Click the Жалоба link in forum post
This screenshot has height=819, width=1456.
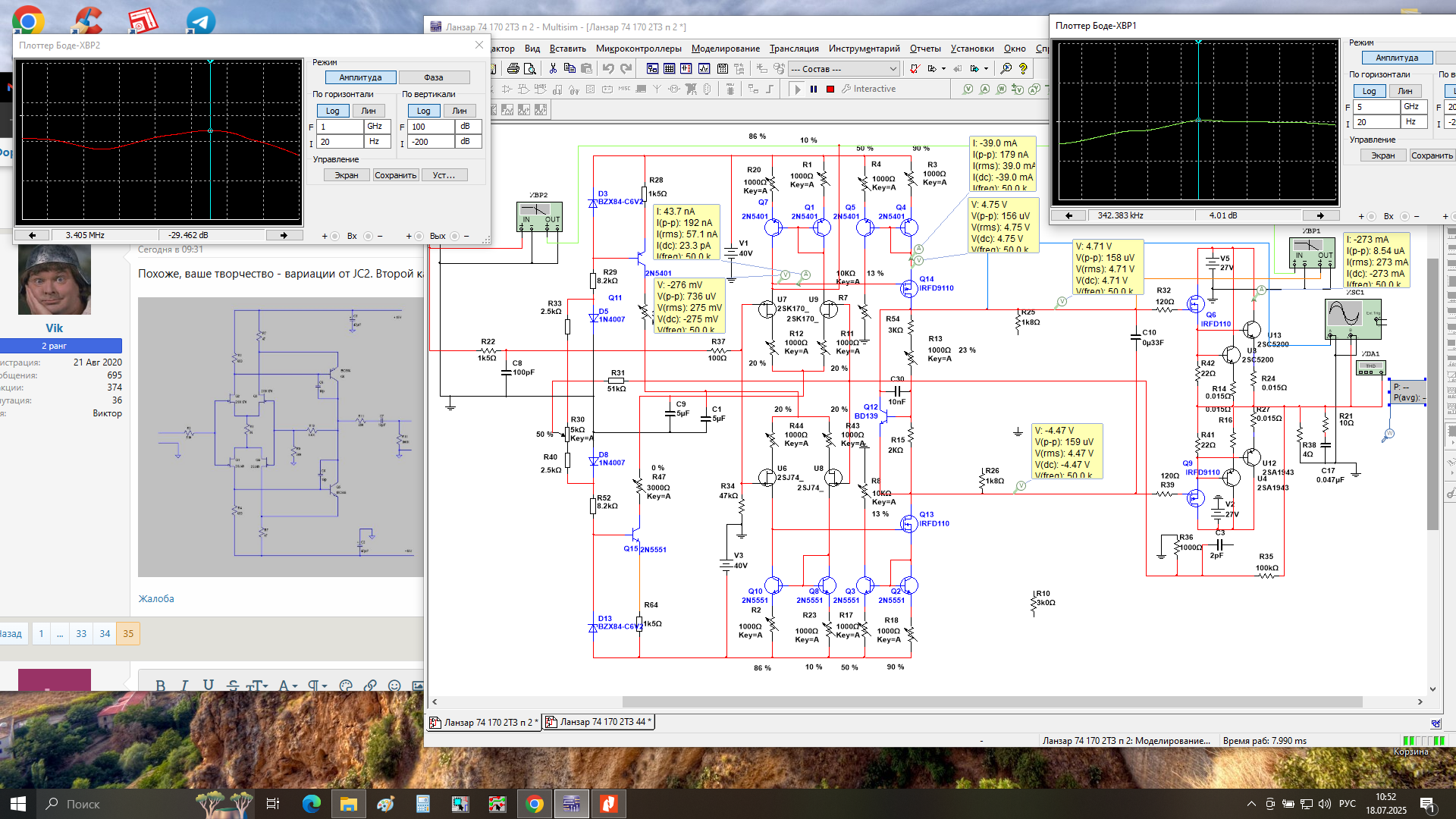[x=156, y=598]
